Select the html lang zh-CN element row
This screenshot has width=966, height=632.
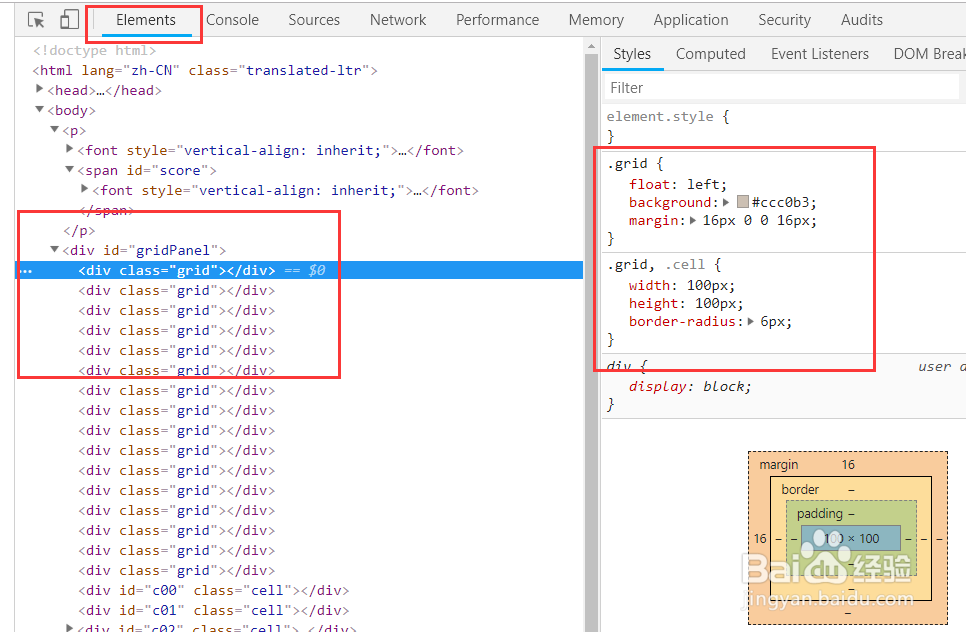tap(205, 70)
